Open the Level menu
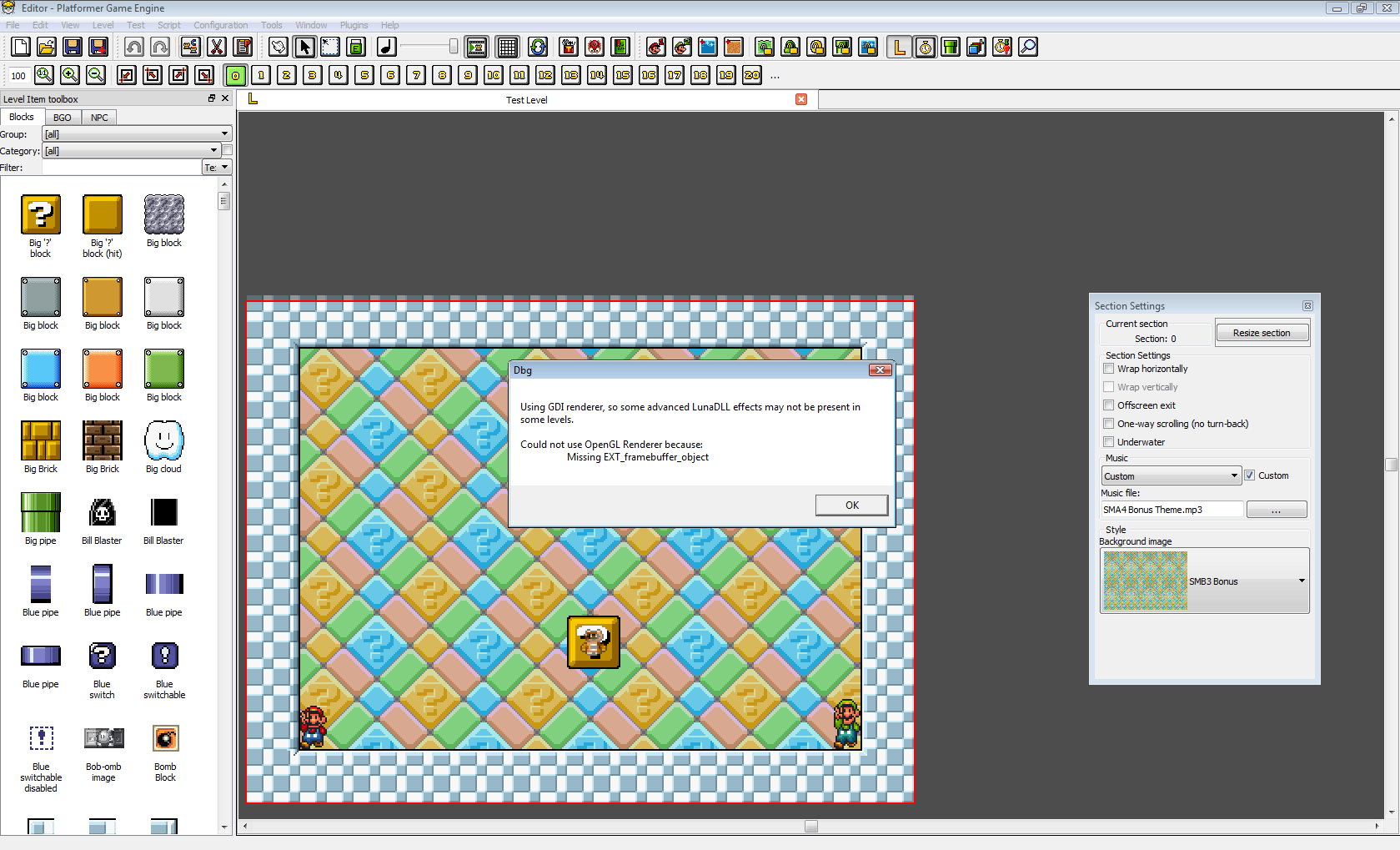The width and height of the screenshot is (1400, 850). (x=103, y=25)
